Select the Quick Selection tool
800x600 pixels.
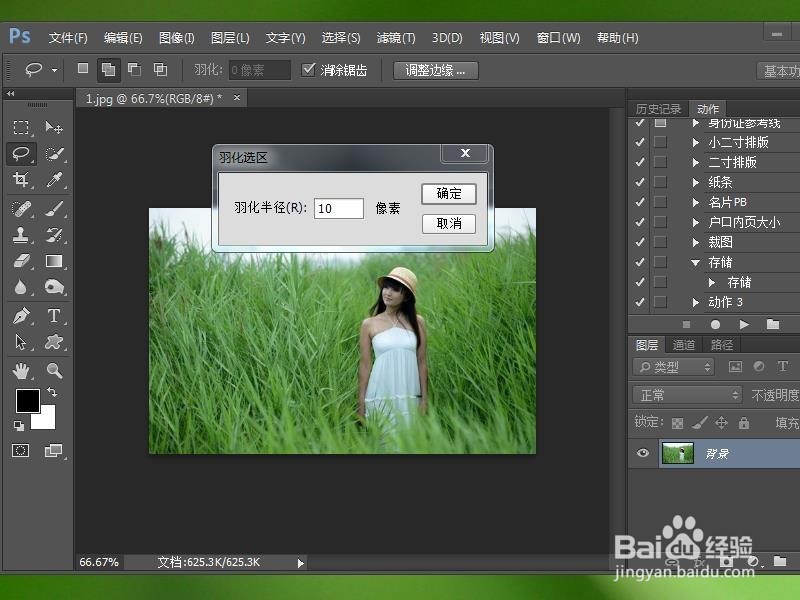pyautogui.click(x=54, y=153)
